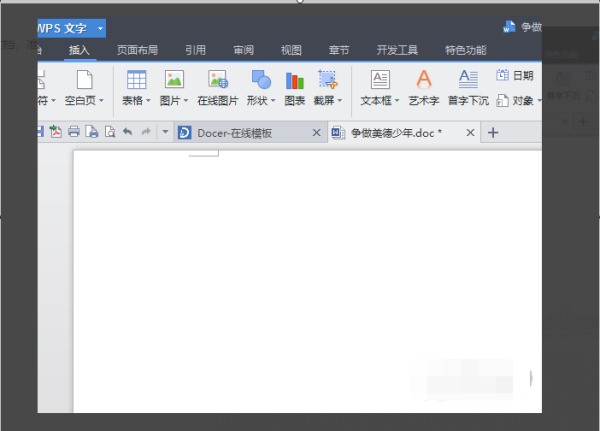Open the 开发工具 ribbon tab
Image resolution: width=600 pixels, height=431 pixels.
click(x=397, y=50)
